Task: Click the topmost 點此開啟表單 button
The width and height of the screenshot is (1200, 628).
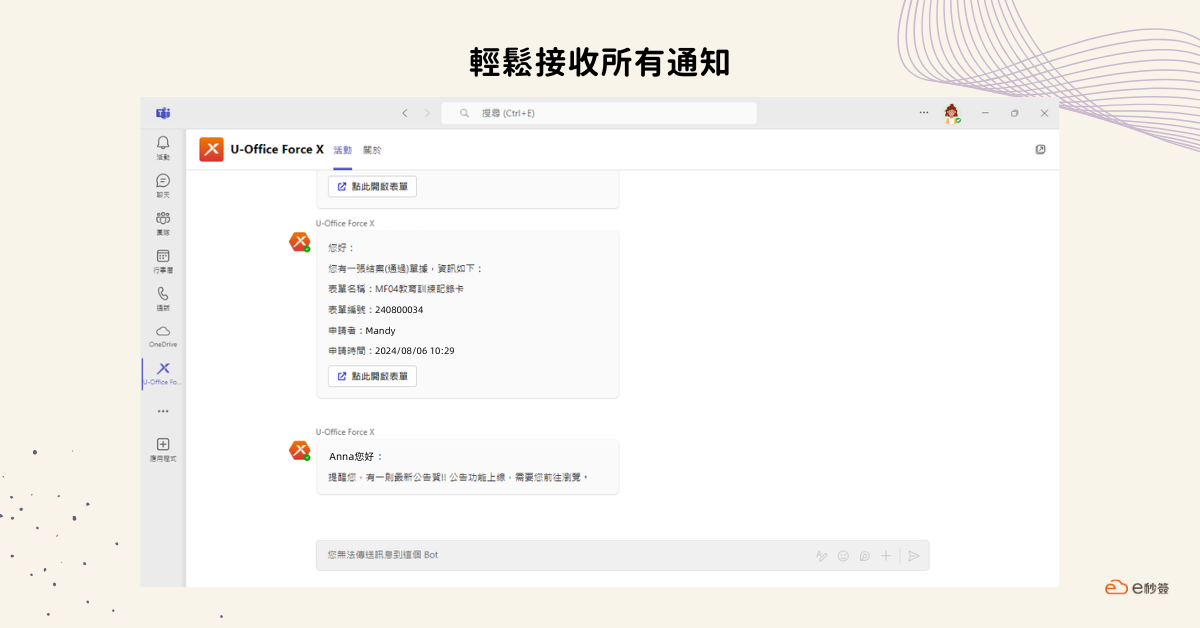Action: click(x=372, y=186)
